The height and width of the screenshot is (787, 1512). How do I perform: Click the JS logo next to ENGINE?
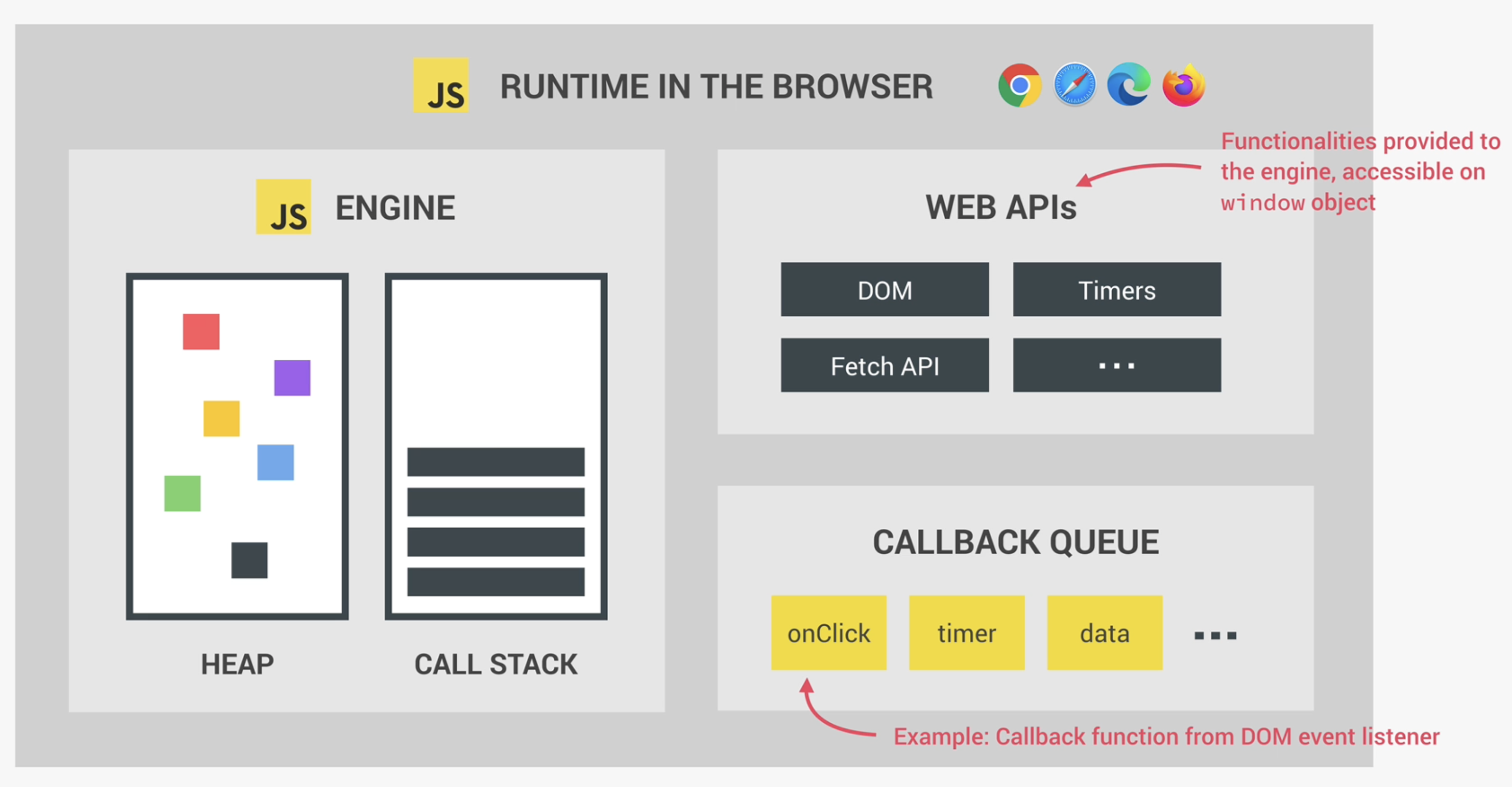(x=283, y=207)
